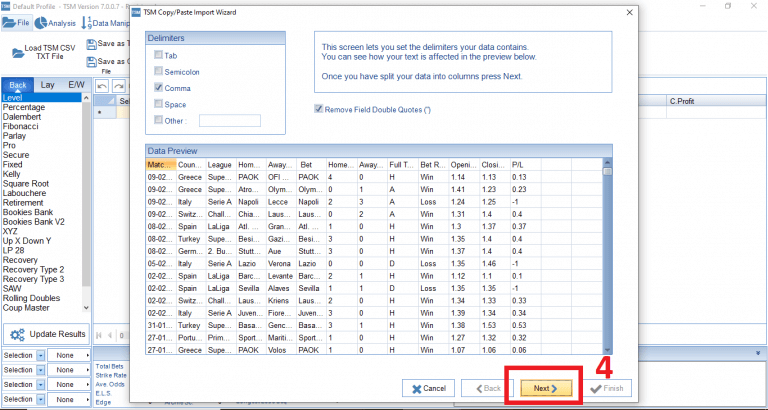Tick the Semicolon delimiter checkbox
This screenshot has height=410, width=768.
(159, 72)
